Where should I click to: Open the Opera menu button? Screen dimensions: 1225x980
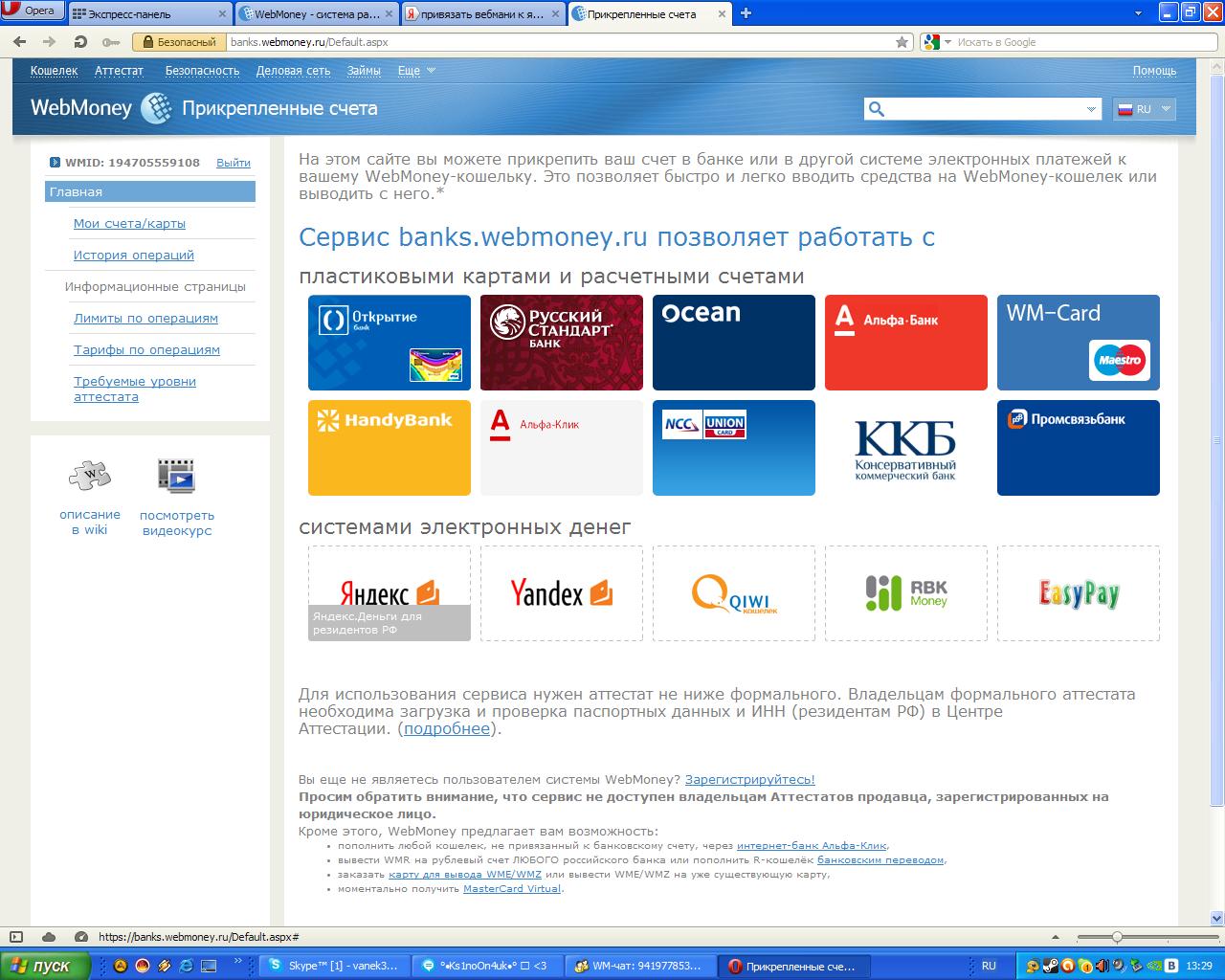[x=32, y=11]
